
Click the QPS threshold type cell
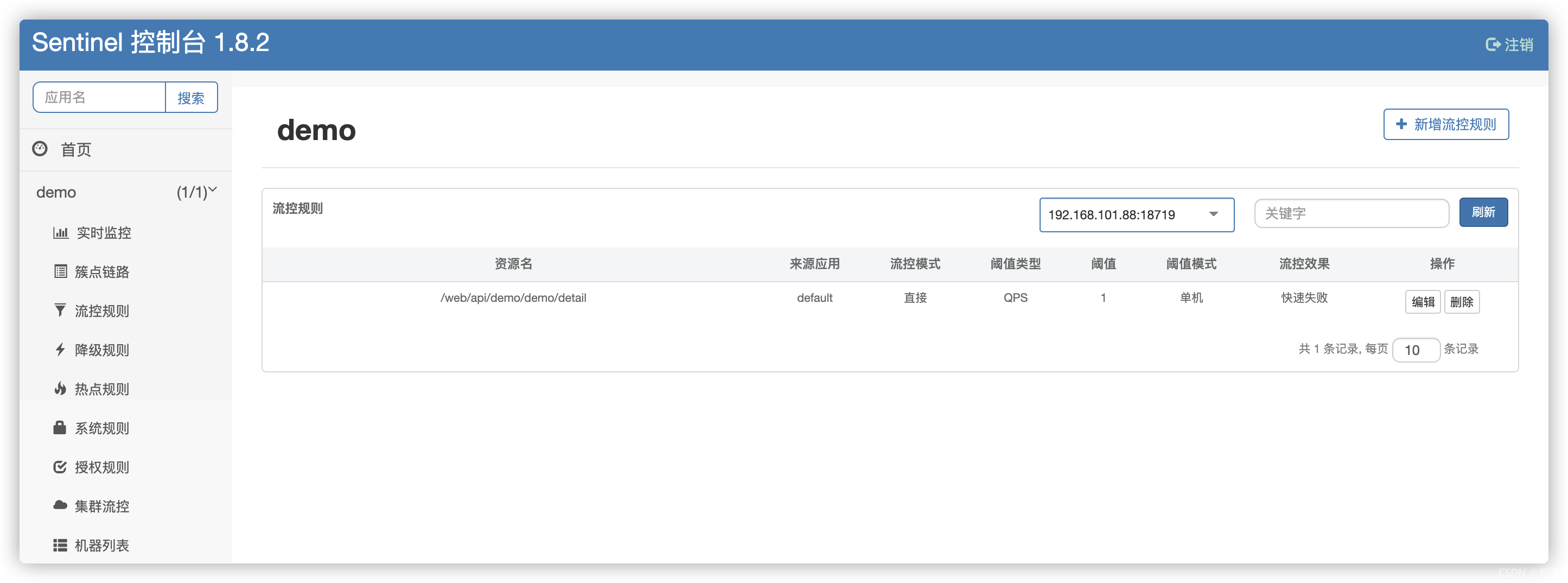tap(1015, 298)
